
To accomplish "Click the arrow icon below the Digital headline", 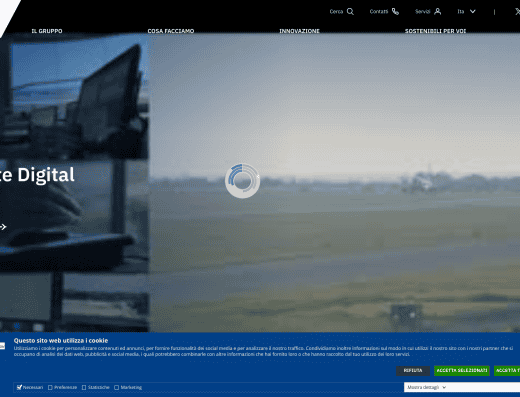I will [x=3, y=227].
